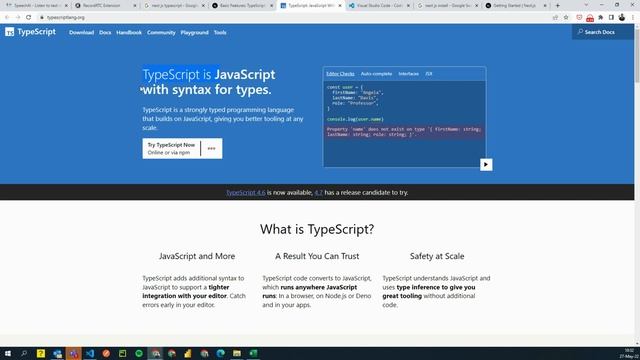Viewport: 640px width, 360px height.
Task: Go to the Handbook nav link
Action: coord(129,32)
